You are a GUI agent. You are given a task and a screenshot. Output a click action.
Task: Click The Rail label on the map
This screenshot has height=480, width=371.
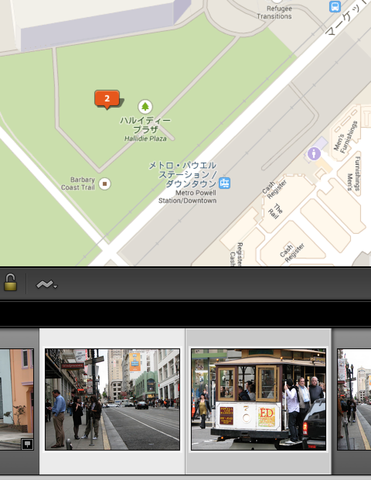click(277, 211)
